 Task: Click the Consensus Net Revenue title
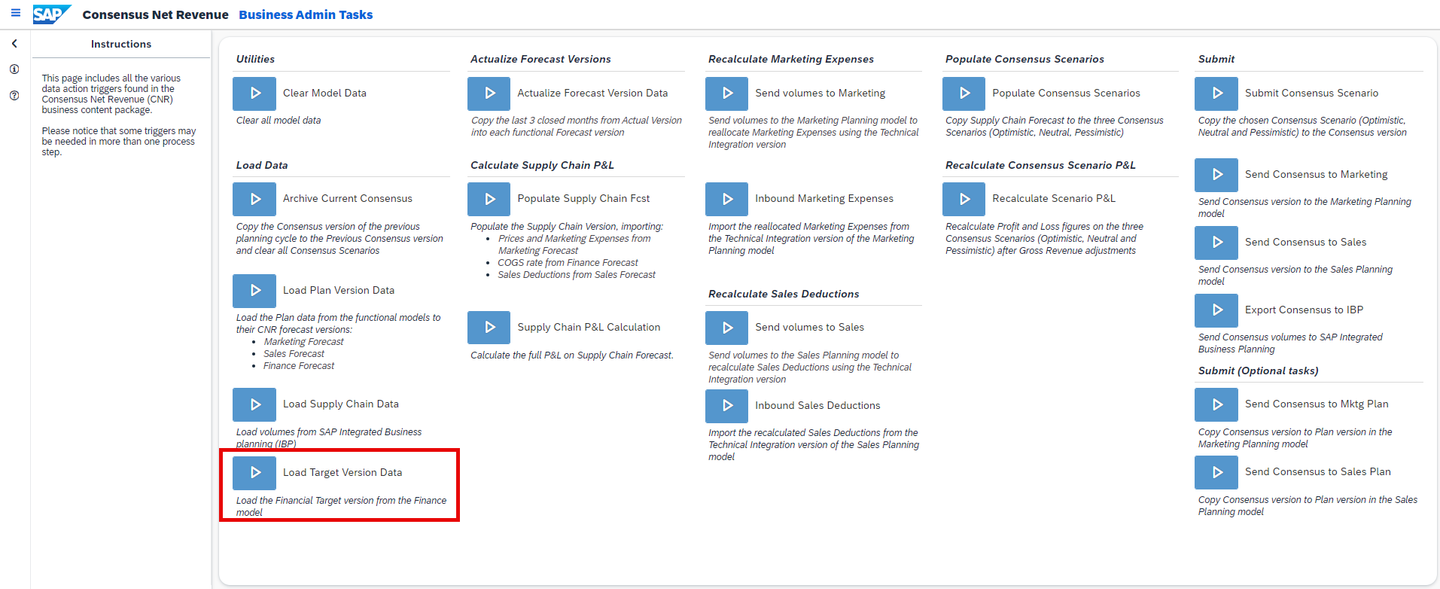(x=155, y=15)
